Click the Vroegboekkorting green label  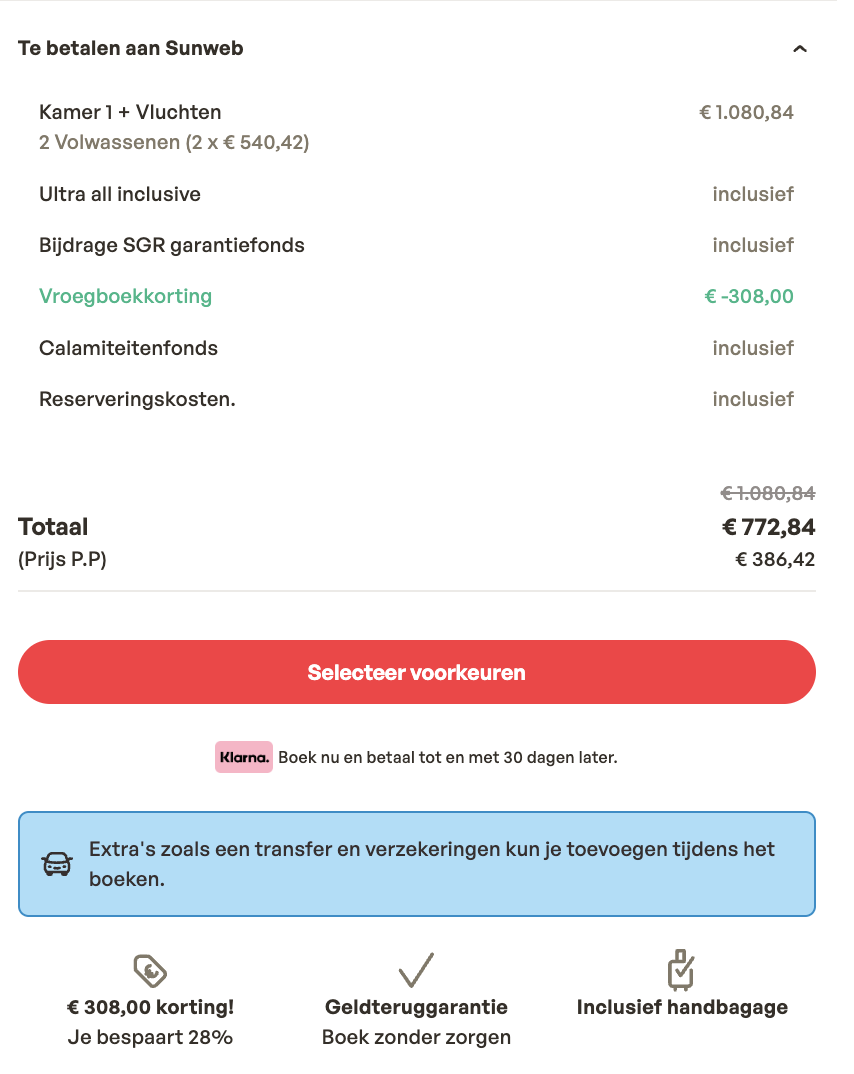point(125,296)
